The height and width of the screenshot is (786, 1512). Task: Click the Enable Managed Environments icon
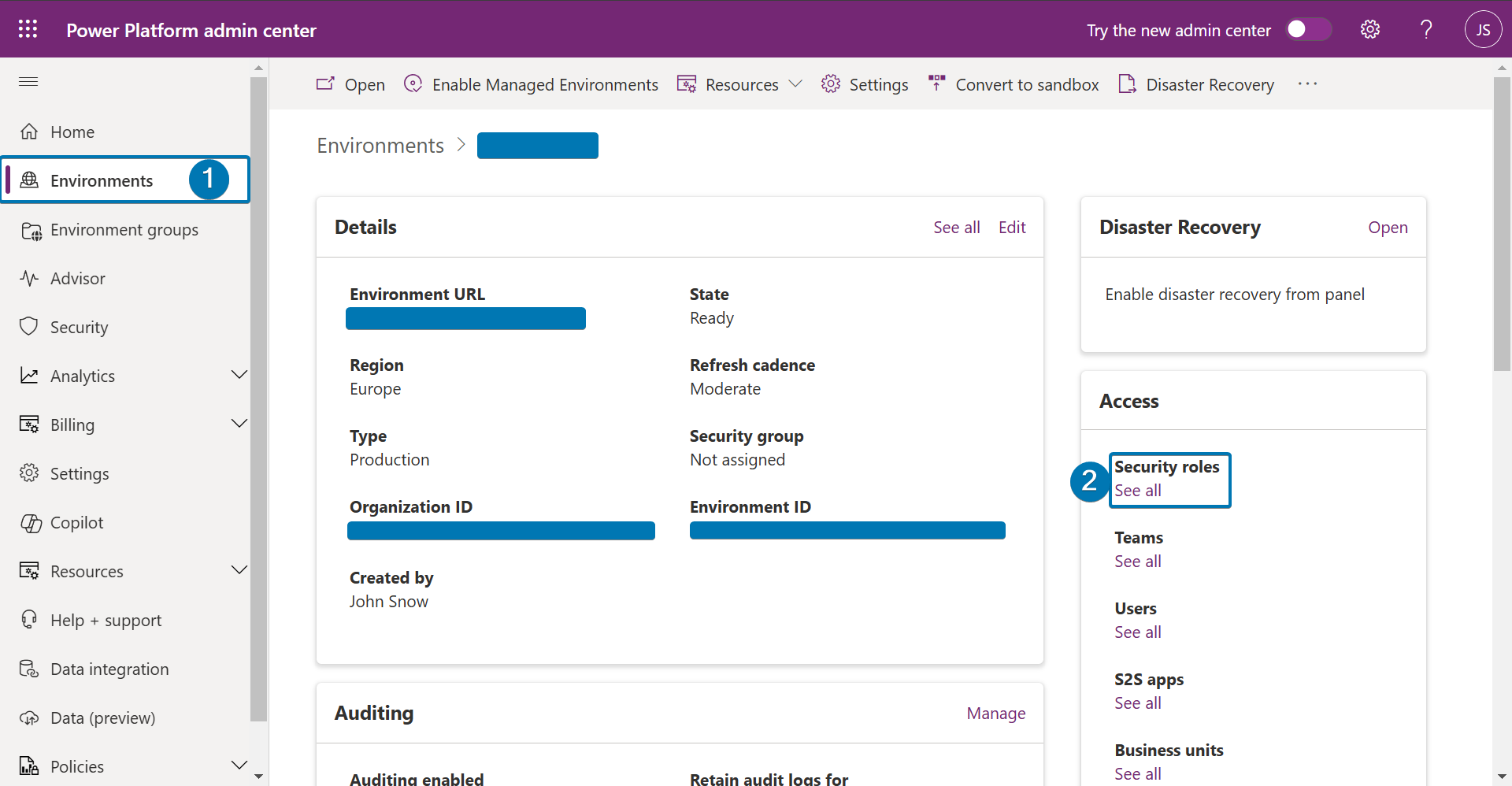pos(413,83)
